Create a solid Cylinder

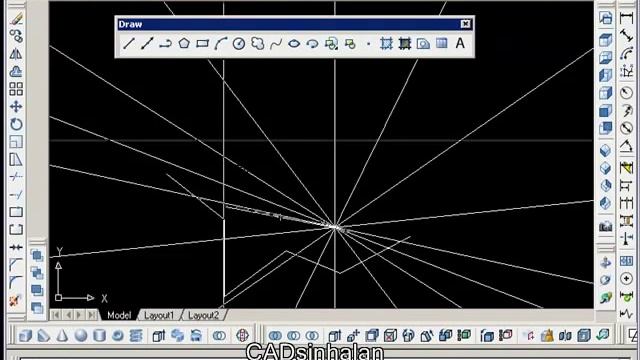(99, 336)
